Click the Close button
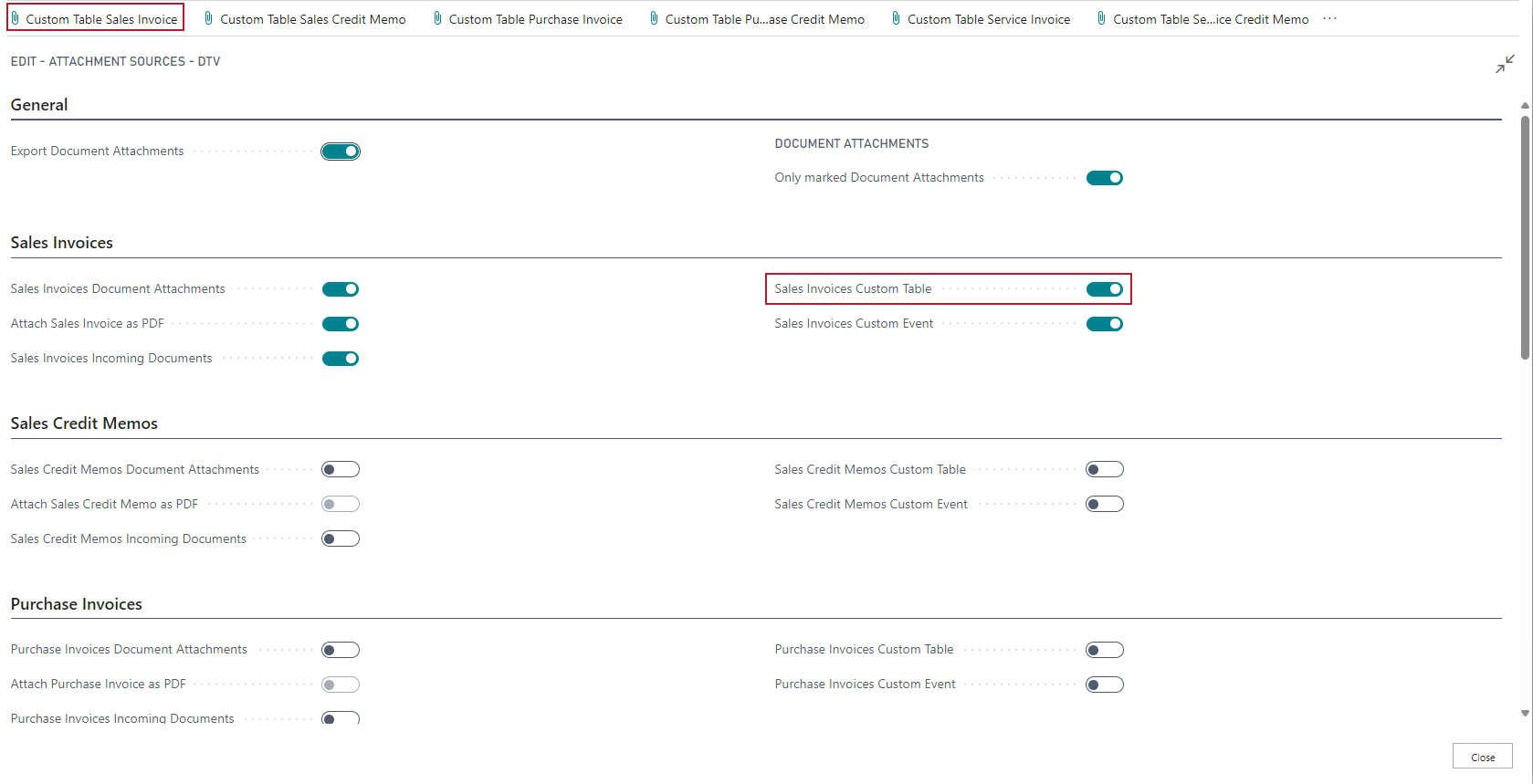1533x784 pixels. coord(1482,757)
